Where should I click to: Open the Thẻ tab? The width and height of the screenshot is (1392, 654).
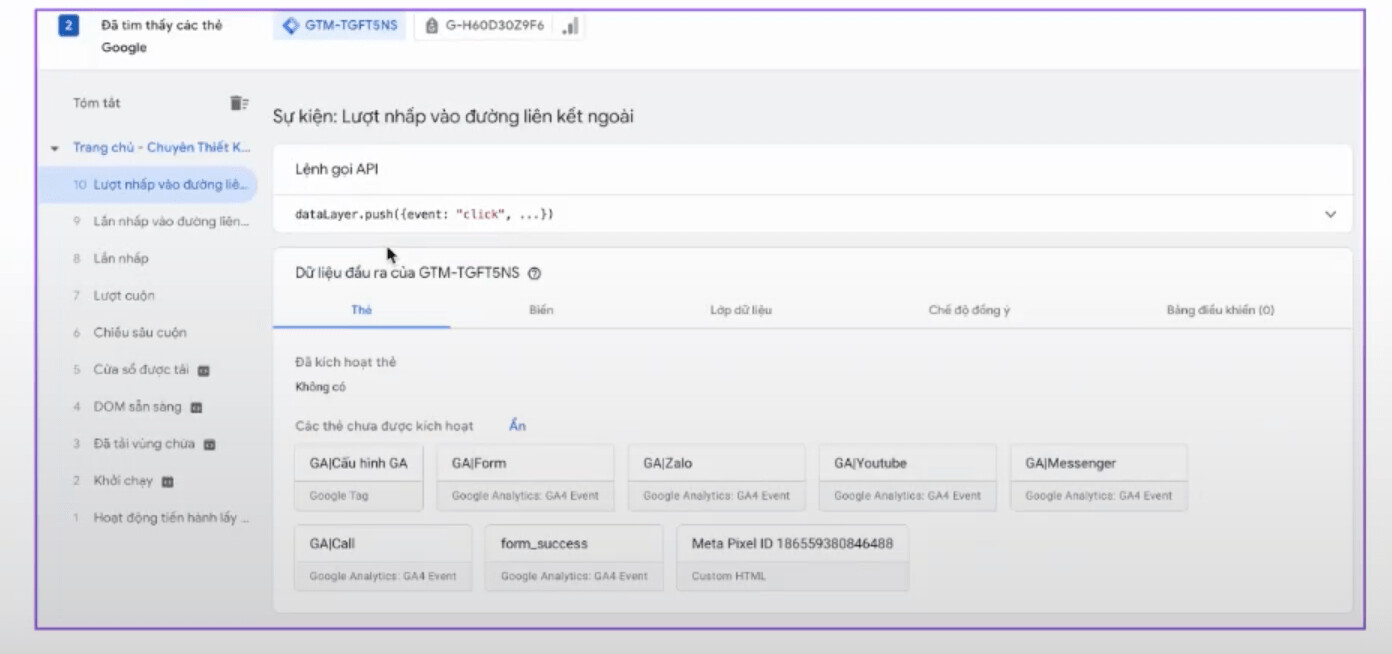click(361, 310)
